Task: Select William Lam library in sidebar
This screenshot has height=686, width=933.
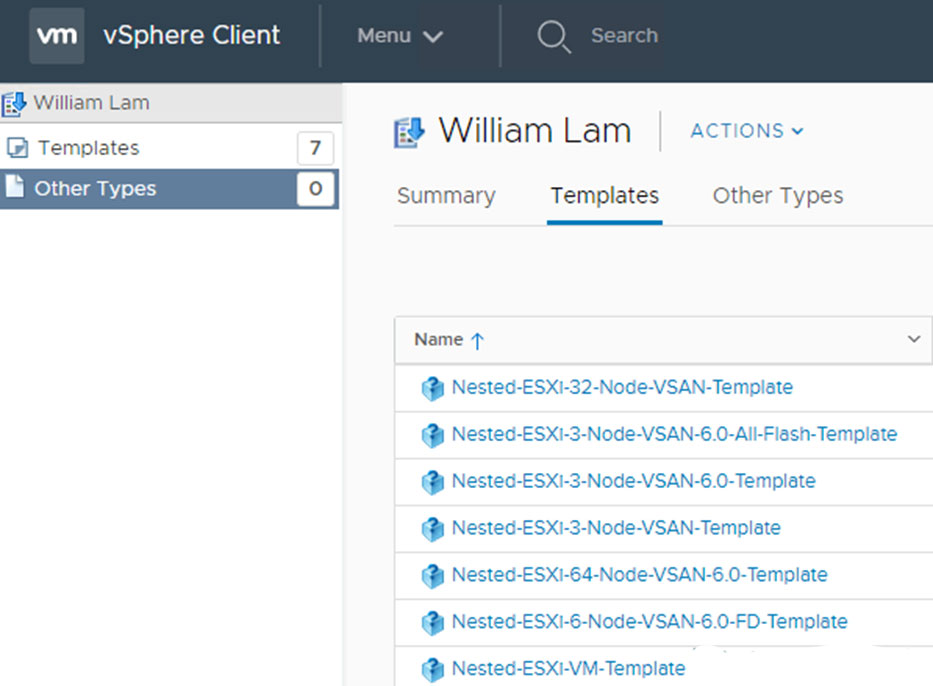Action: point(90,103)
